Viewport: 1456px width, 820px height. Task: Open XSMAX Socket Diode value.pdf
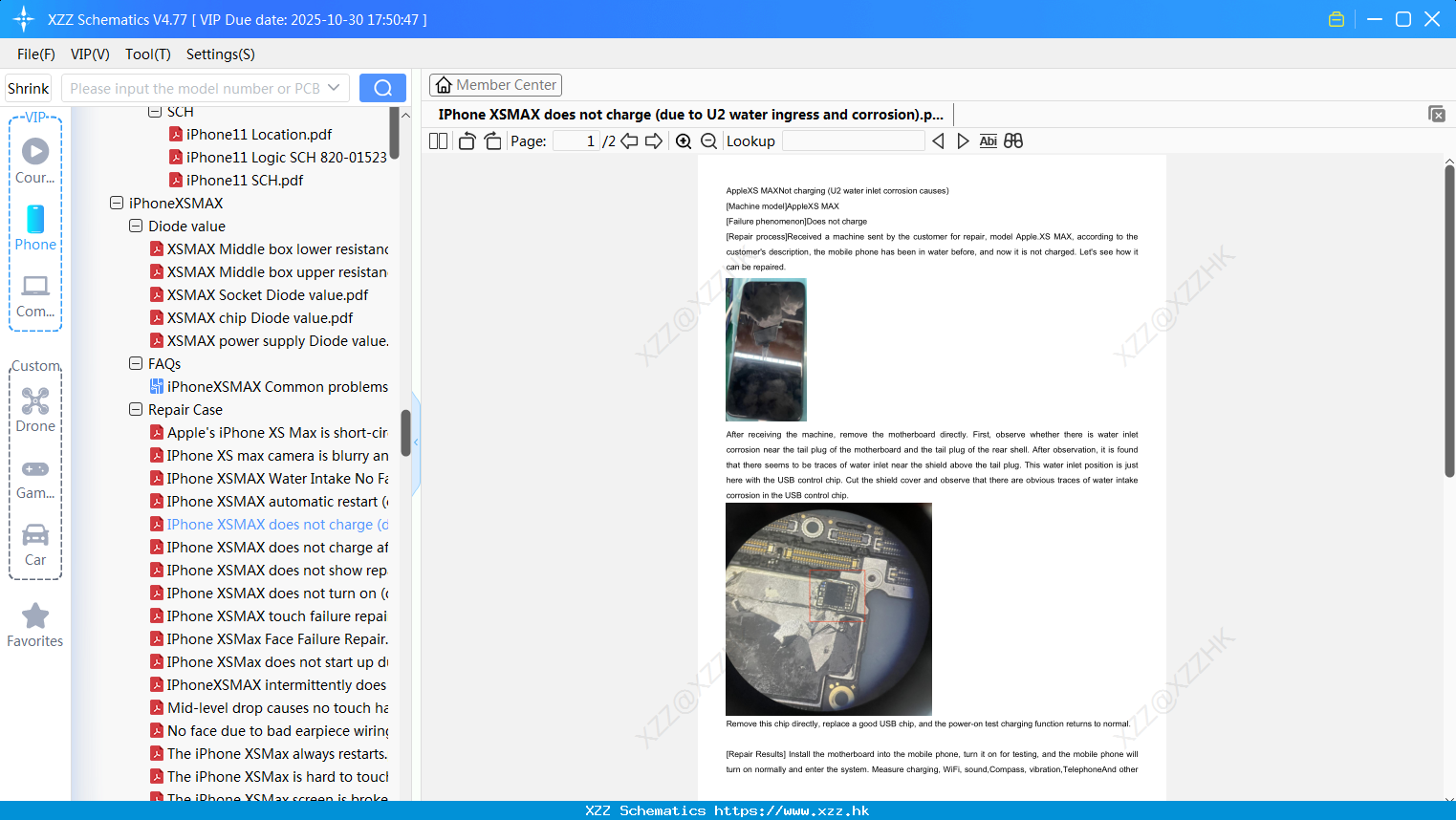click(x=259, y=295)
